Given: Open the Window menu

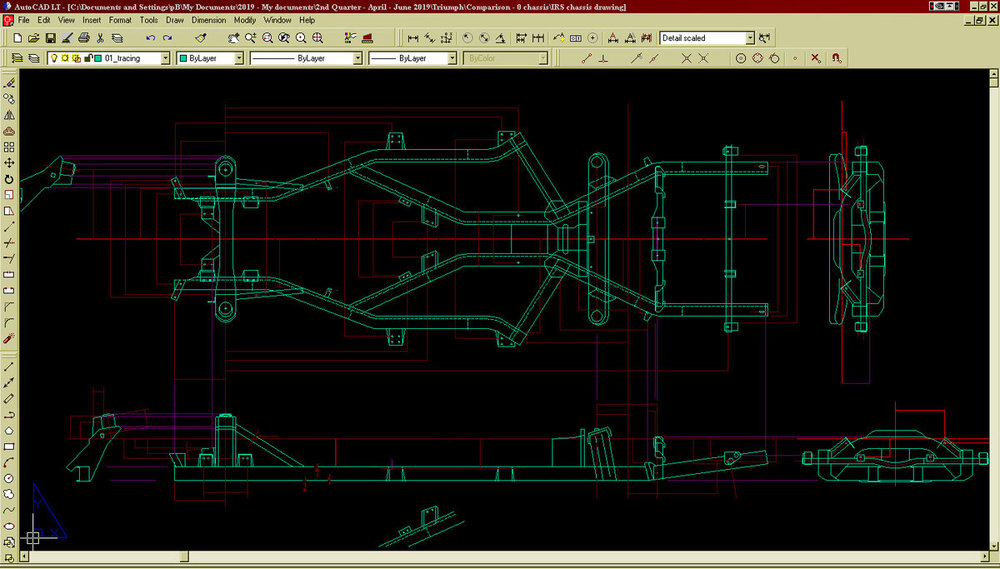Looking at the screenshot, I should click(x=277, y=20).
